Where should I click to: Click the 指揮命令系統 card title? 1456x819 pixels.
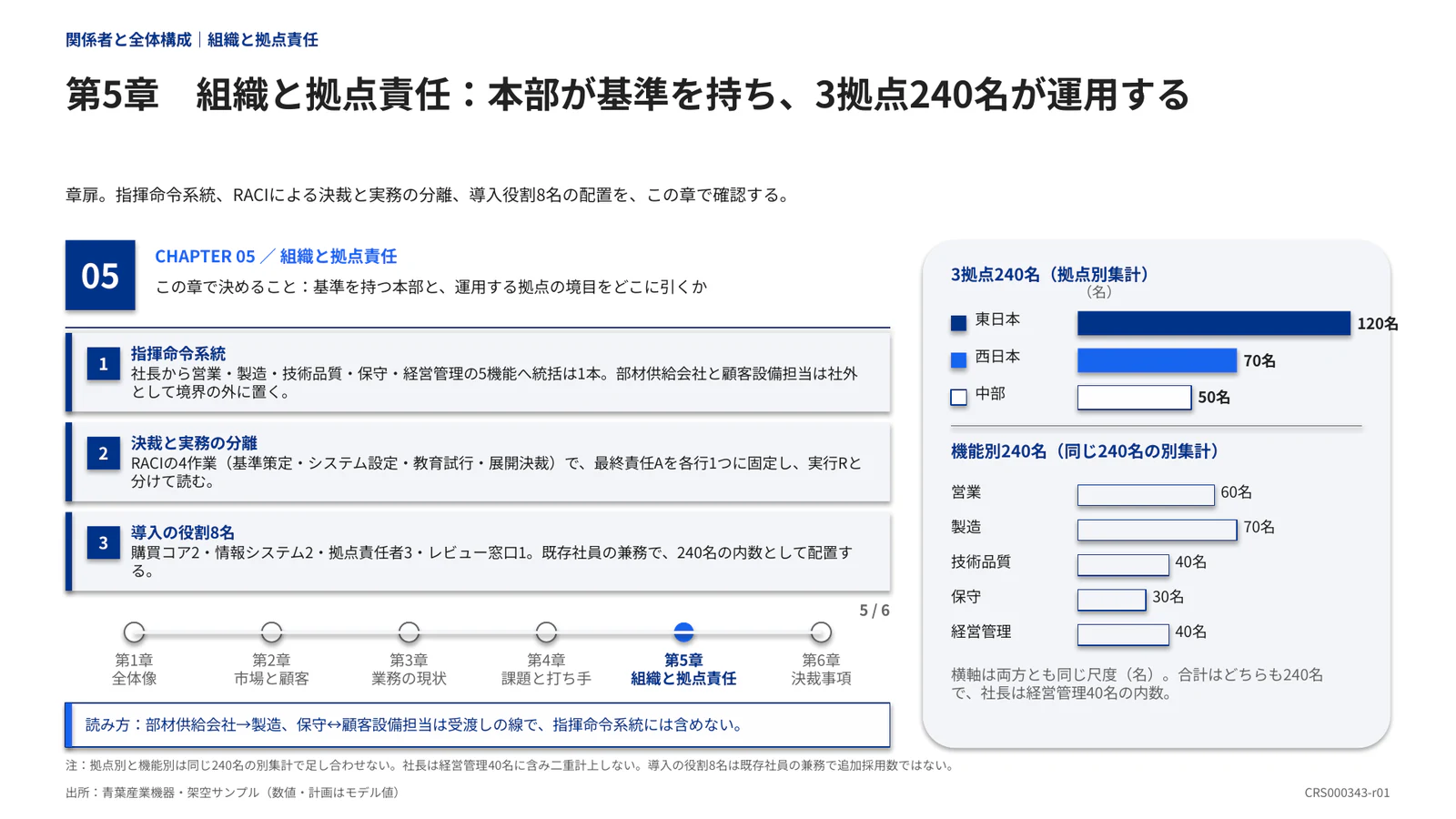click(178, 353)
